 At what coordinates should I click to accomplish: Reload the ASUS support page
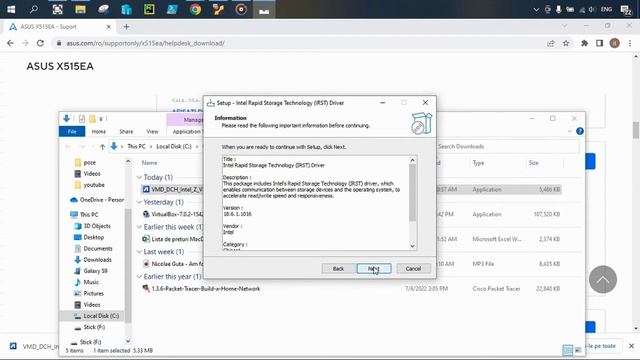(x=40, y=43)
